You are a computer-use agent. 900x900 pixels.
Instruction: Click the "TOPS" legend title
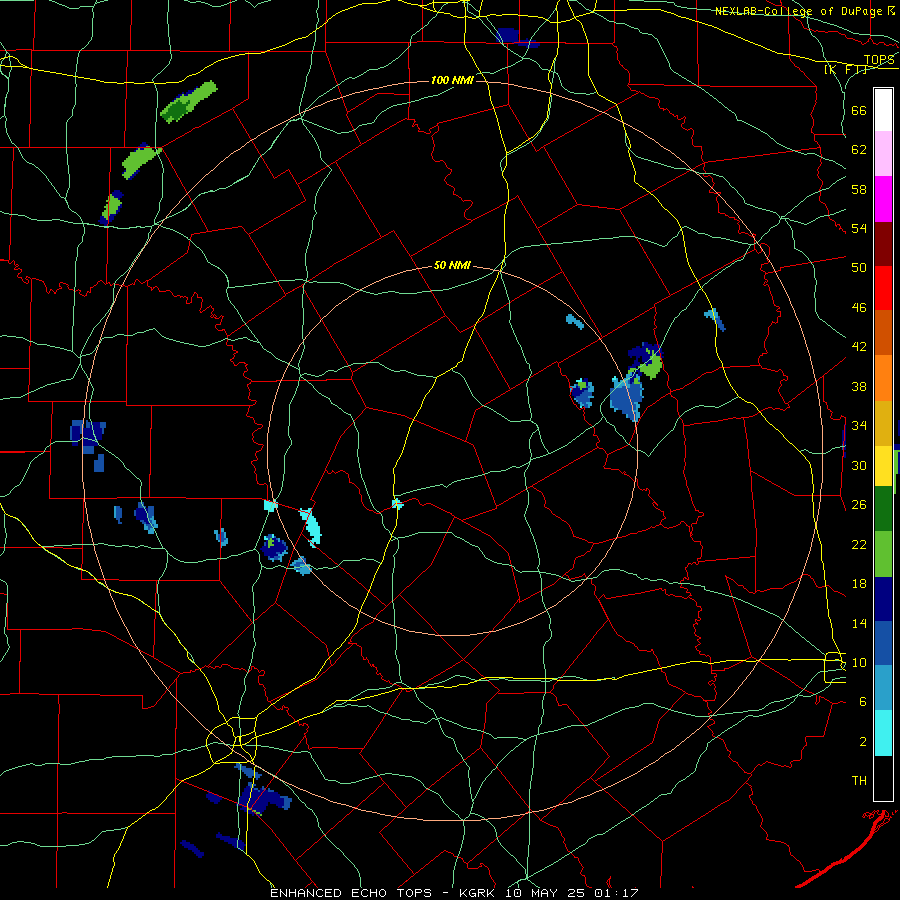click(879, 60)
